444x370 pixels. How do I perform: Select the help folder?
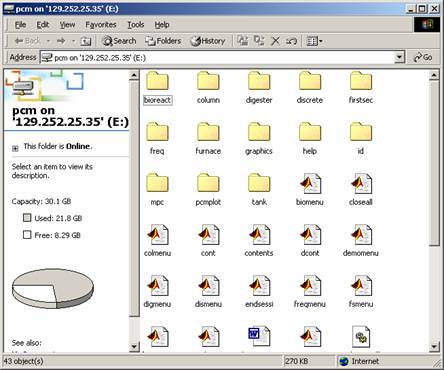[x=310, y=138]
